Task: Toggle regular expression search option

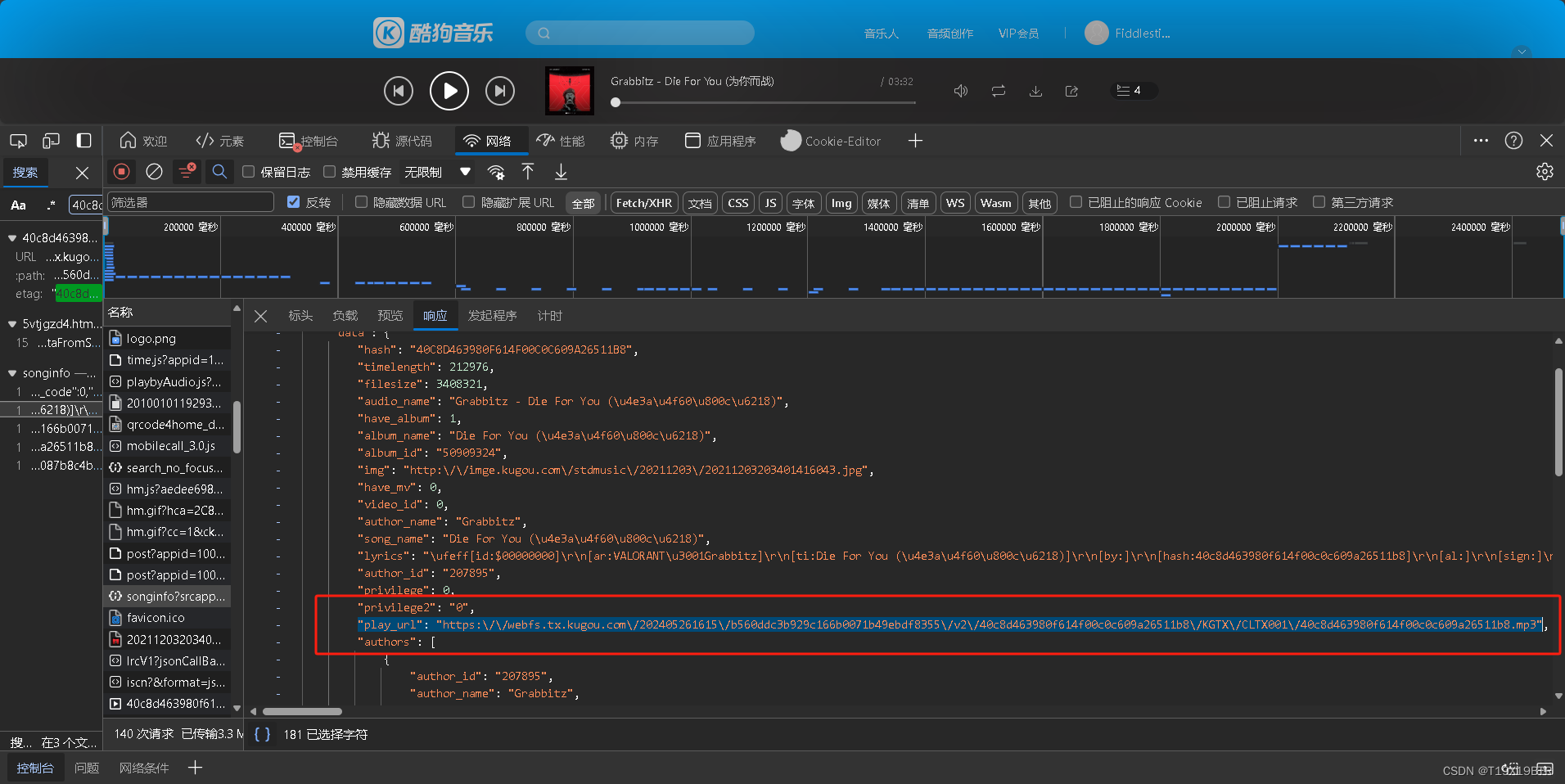Action: point(52,205)
